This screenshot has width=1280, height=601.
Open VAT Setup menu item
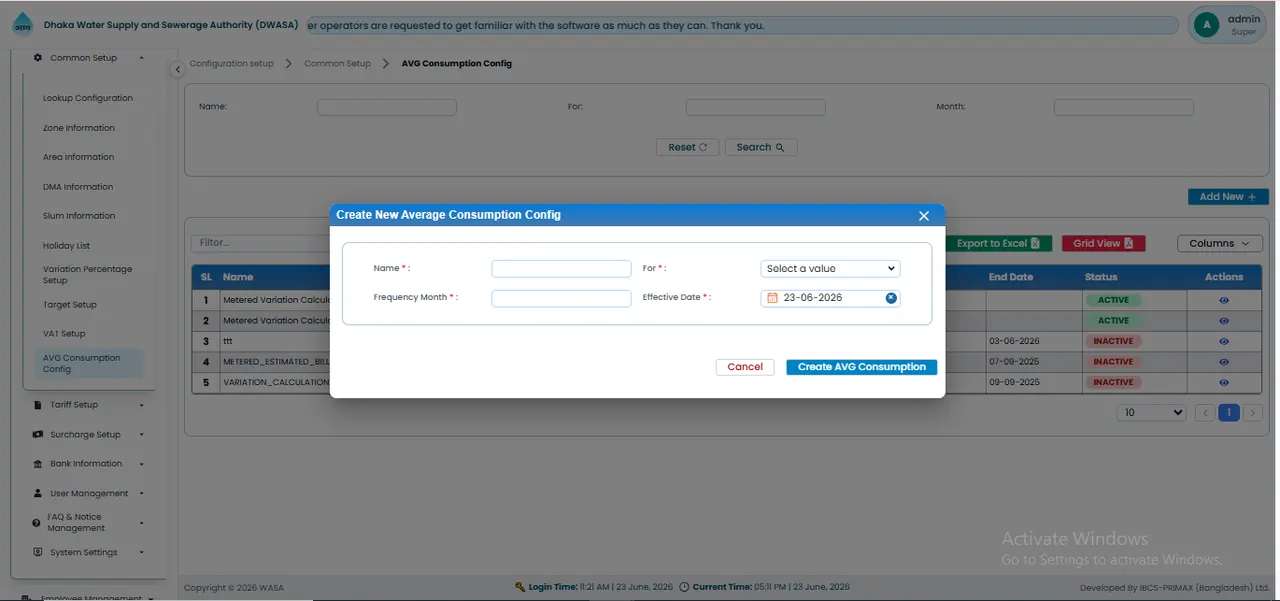tap(64, 334)
